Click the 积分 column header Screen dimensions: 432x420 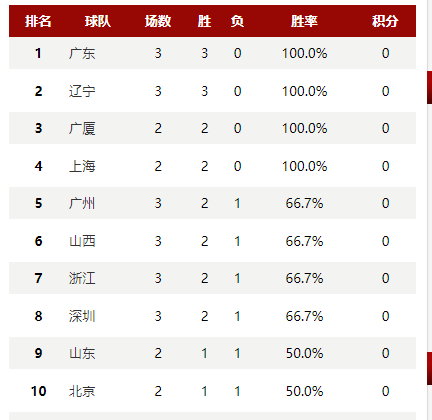(385, 21)
